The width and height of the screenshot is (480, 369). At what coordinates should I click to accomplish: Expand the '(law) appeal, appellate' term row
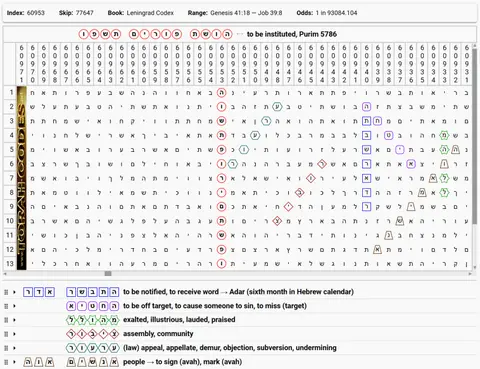click(14, 348)
